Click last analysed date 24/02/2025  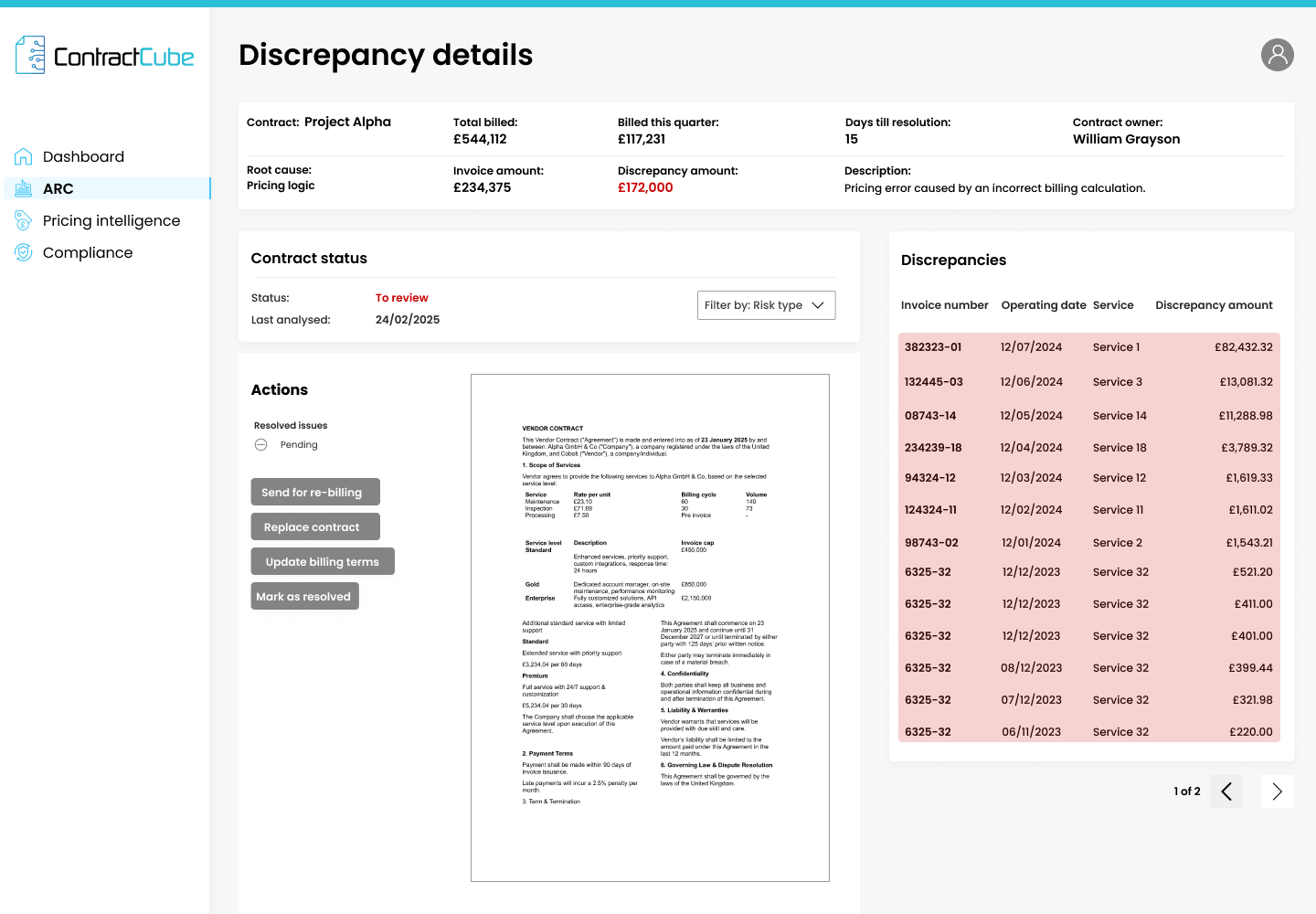pos(408,320)
